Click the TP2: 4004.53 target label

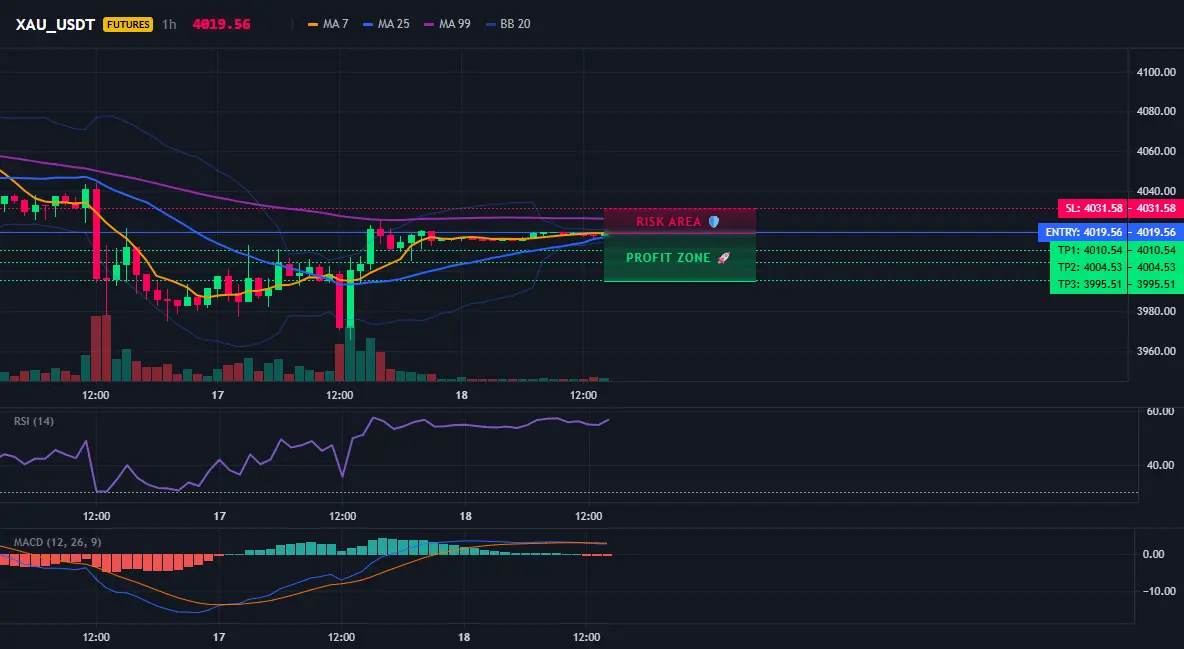pos(1089,267)
